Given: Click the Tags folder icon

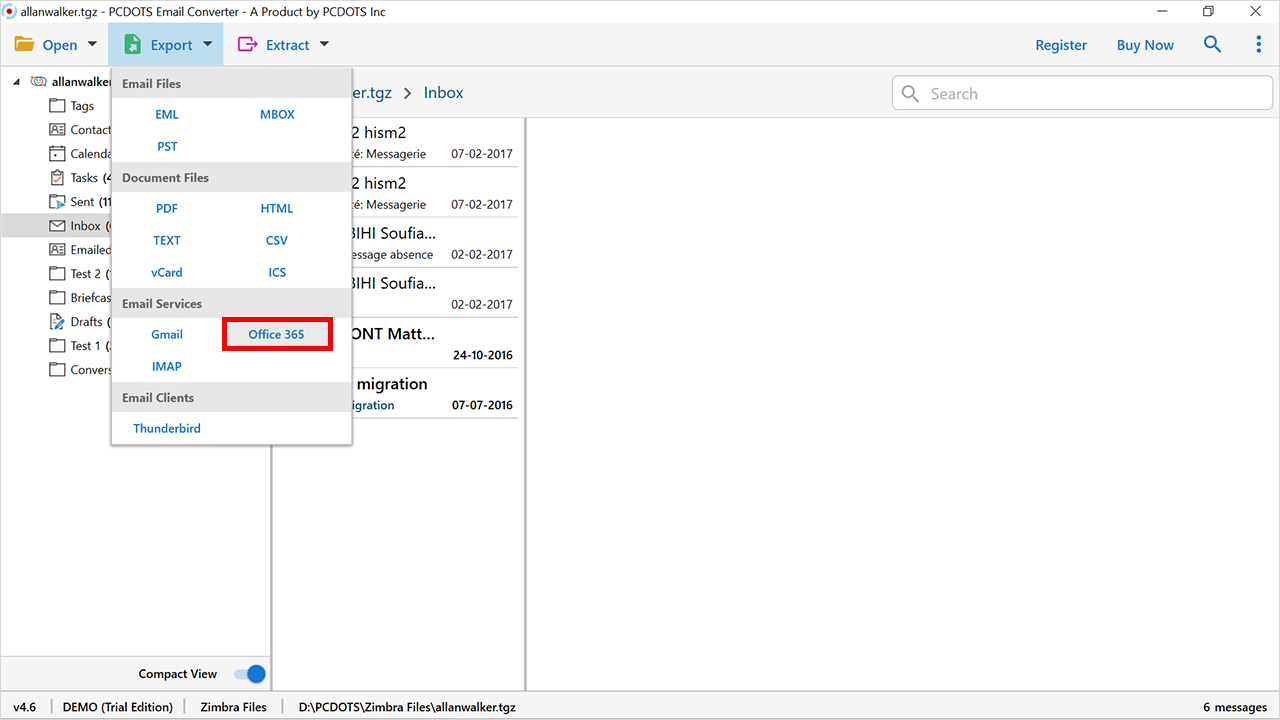Looking at the screenshot, I should click(57, 105).
